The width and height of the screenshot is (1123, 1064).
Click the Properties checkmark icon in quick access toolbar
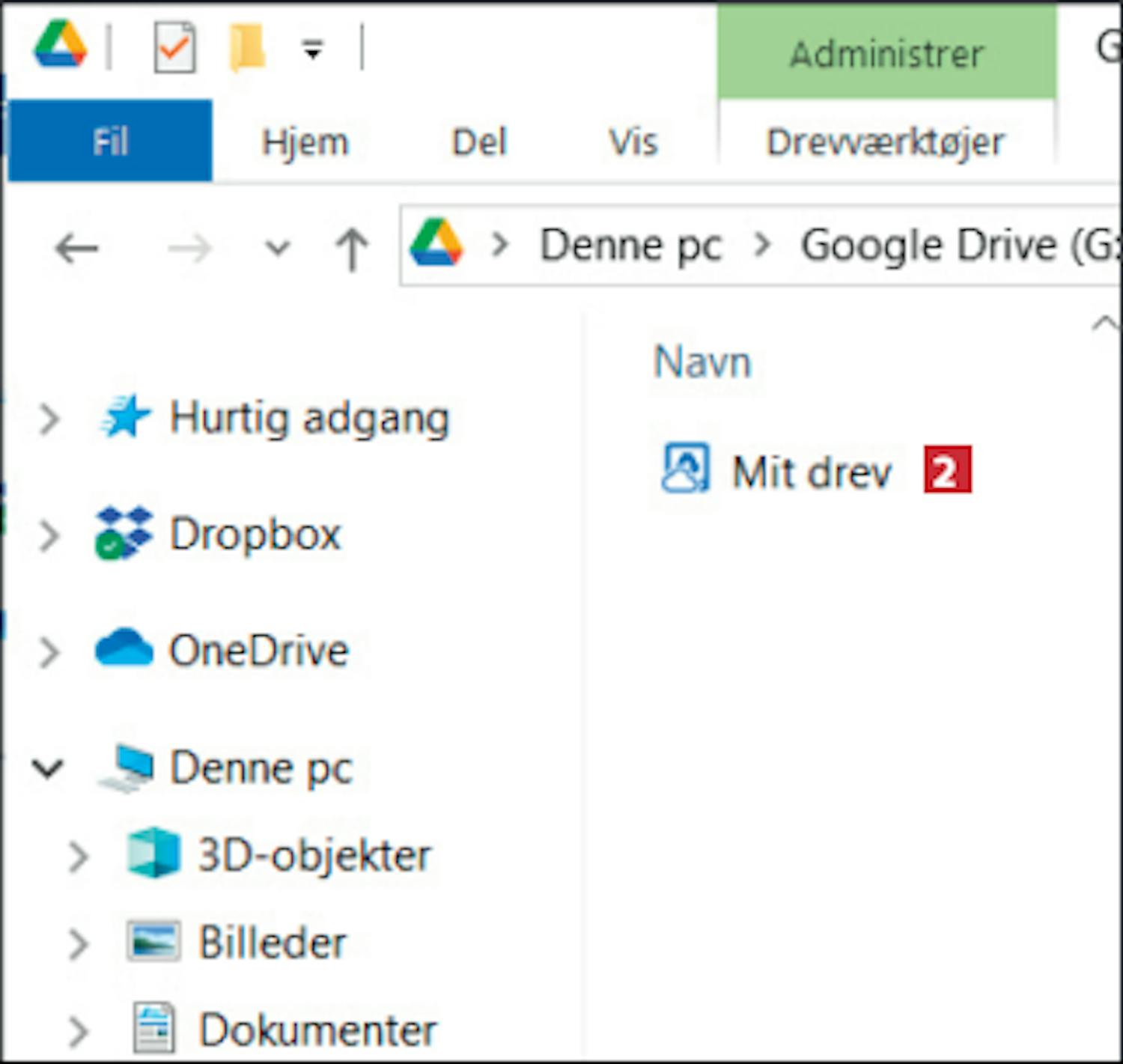click(174, 49)
